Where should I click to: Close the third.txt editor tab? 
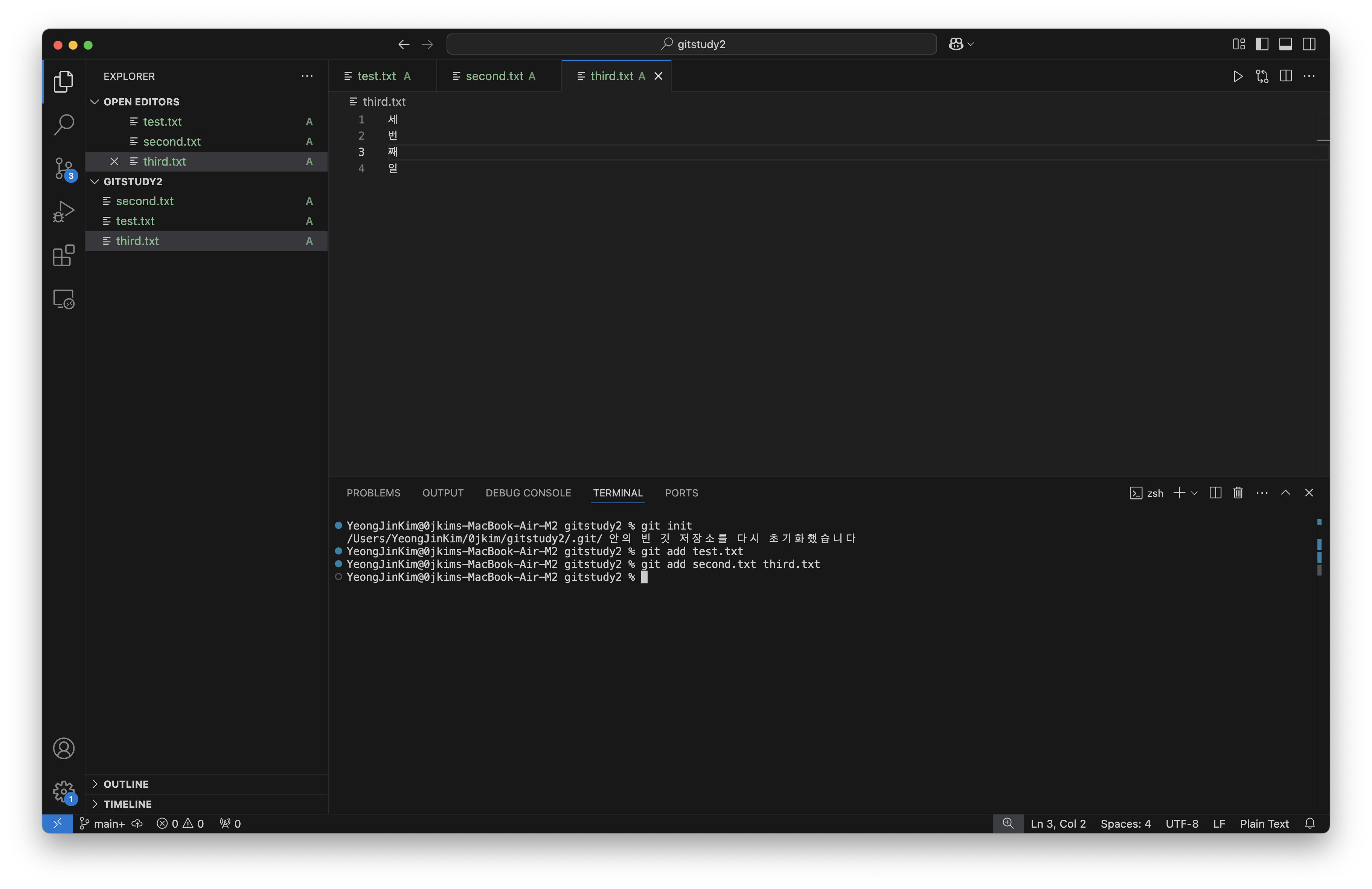(x=658, y=76)
